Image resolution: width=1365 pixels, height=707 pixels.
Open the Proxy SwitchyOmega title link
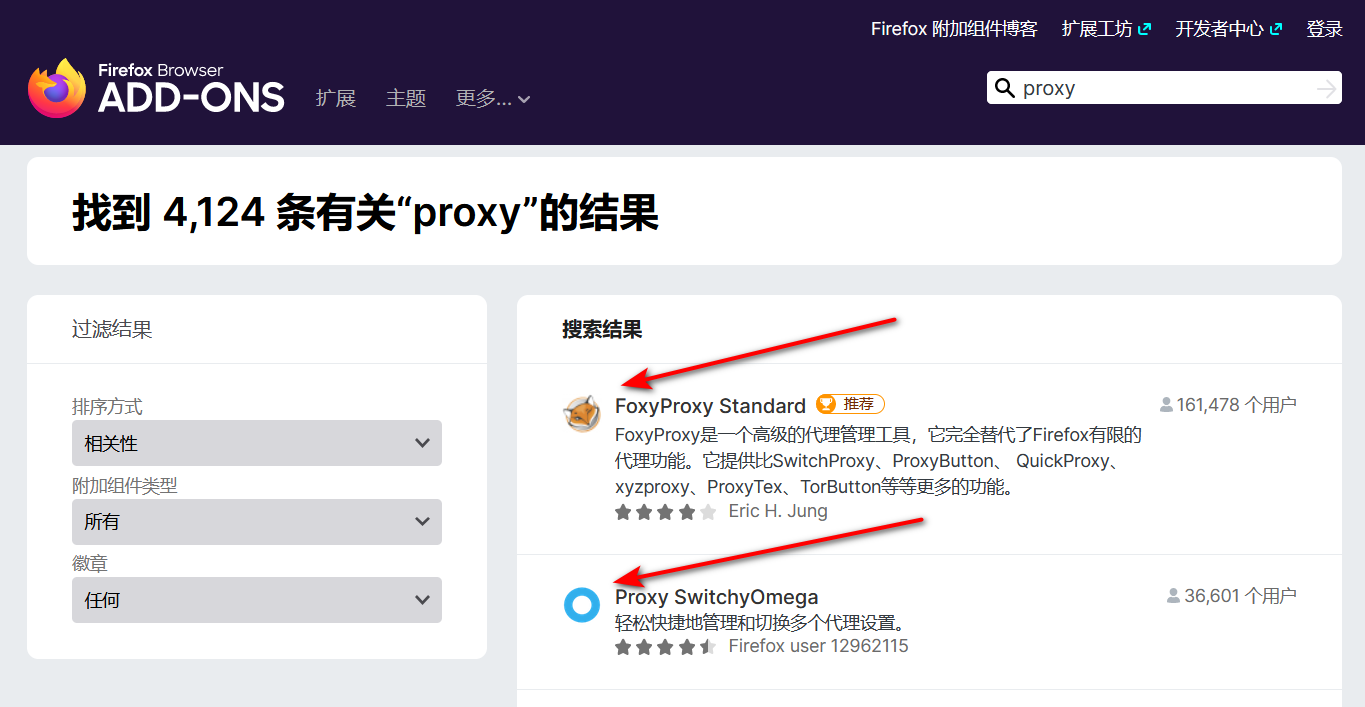[x=716, y=597]
